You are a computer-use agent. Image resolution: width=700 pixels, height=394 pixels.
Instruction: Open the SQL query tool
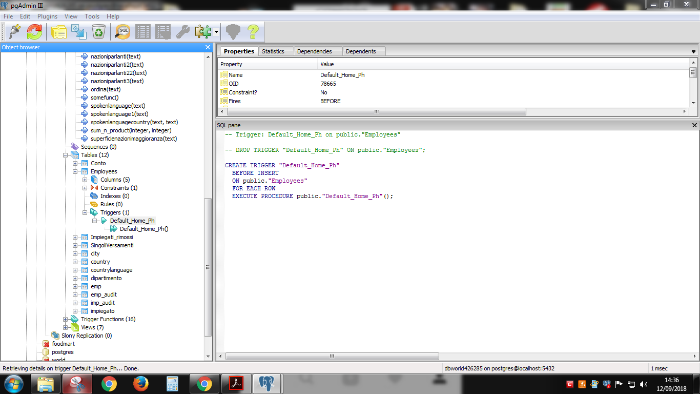[x=122, y=32]
